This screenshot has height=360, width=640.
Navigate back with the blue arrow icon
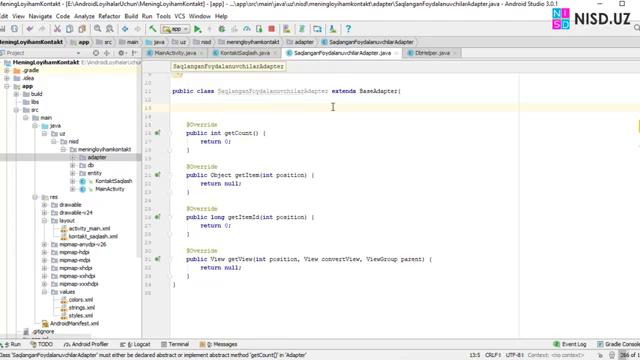click(x=125, y=29)
